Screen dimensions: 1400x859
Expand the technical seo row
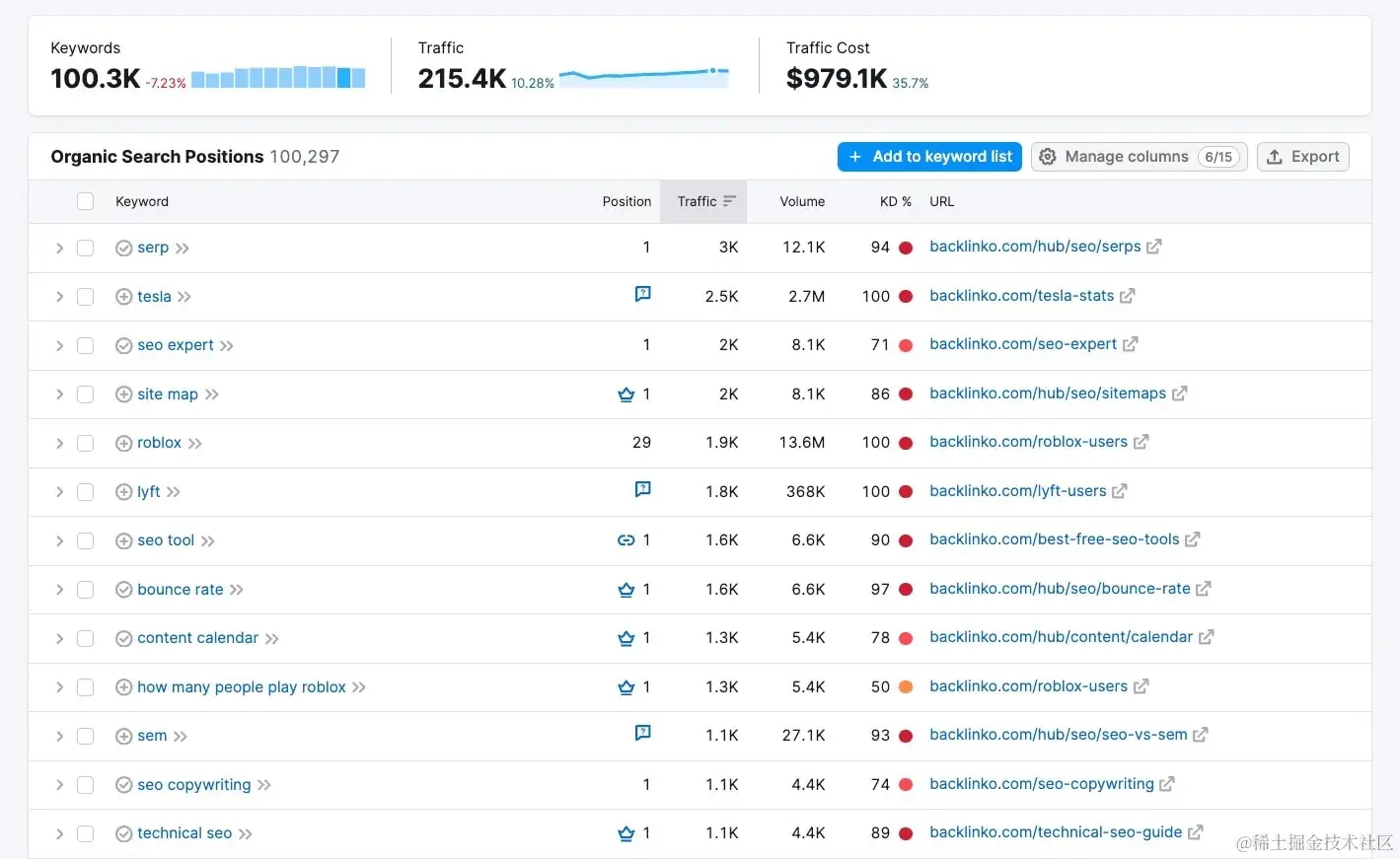pos(59,833)
